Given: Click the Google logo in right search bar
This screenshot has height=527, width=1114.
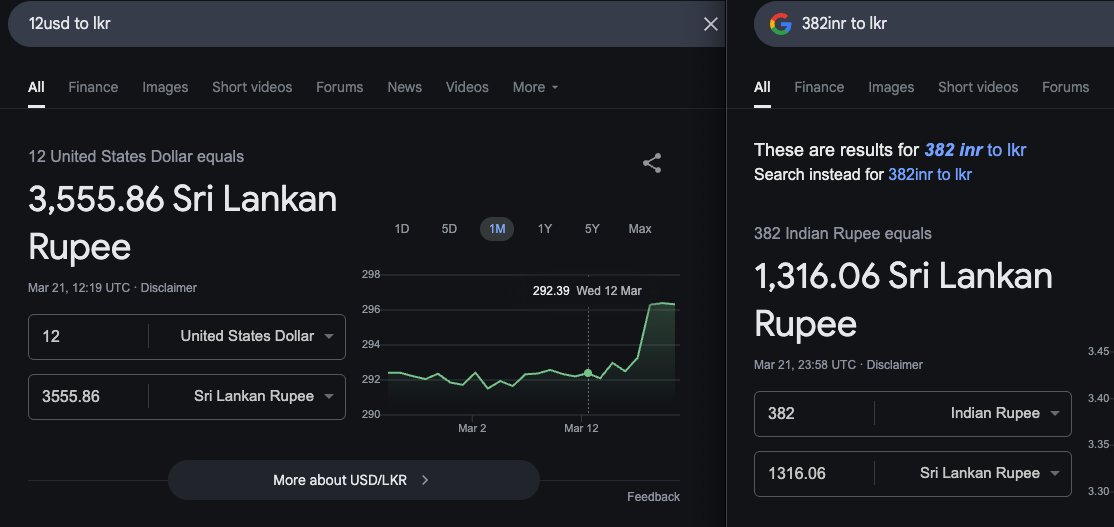Looking at the screenshot, I should (x=780, y=24).
